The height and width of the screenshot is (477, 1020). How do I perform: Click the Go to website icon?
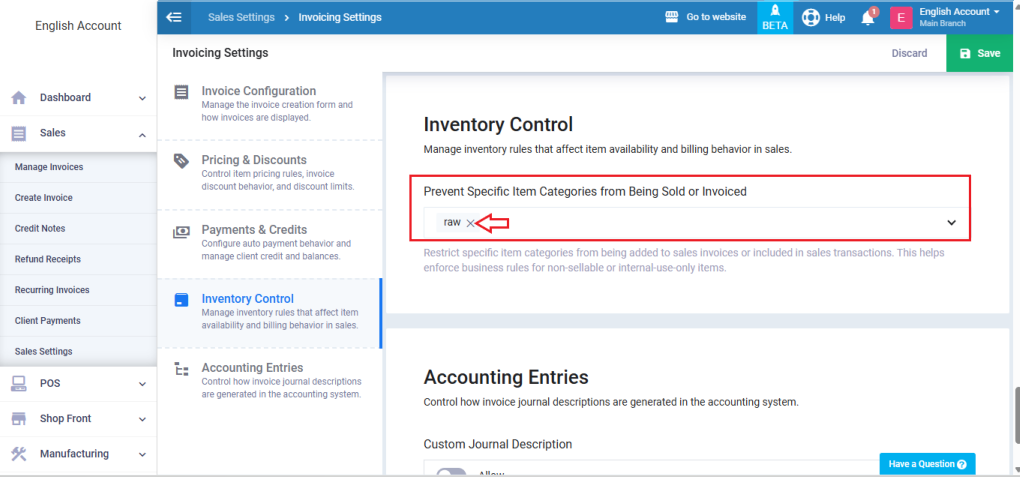[x=672, y=17]
